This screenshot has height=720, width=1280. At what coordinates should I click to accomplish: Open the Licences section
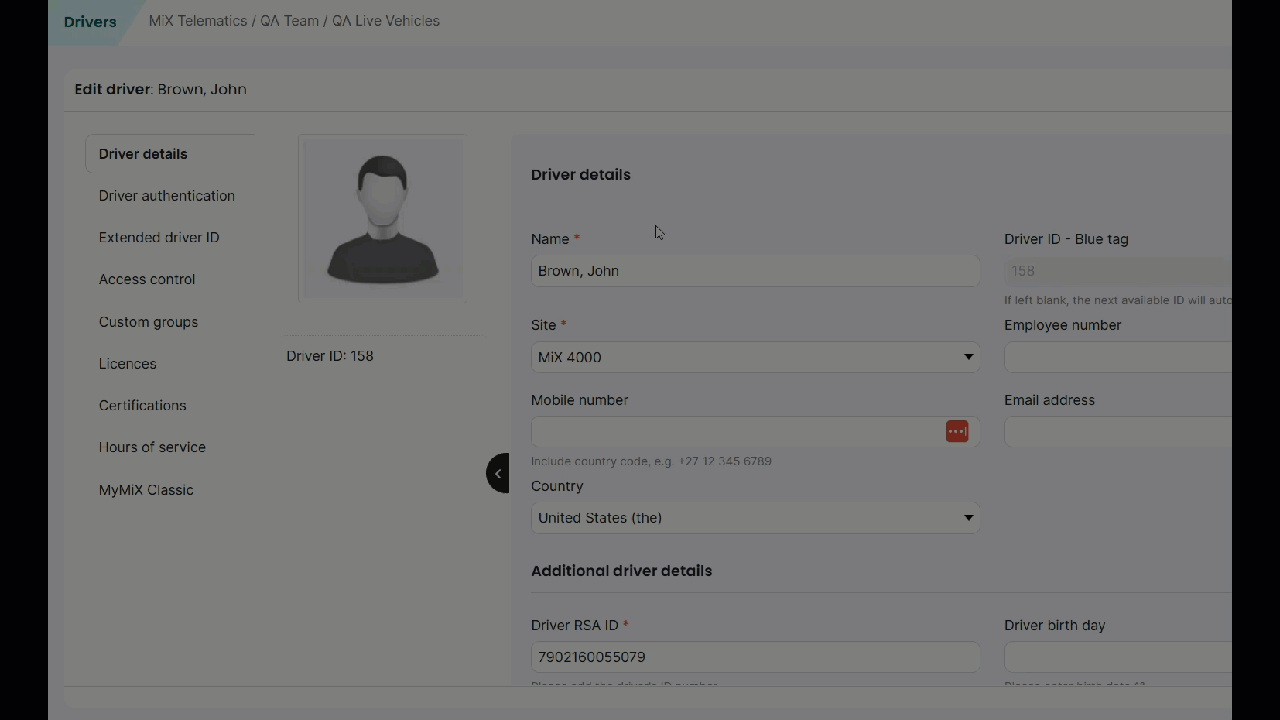(128, 364)
